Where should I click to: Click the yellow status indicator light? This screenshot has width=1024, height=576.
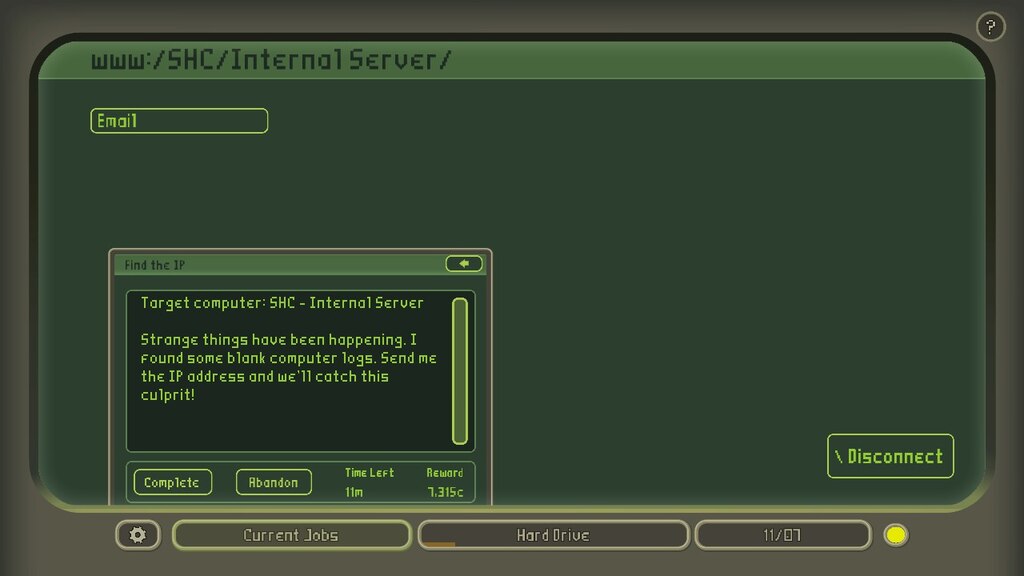tap(895, 535)
